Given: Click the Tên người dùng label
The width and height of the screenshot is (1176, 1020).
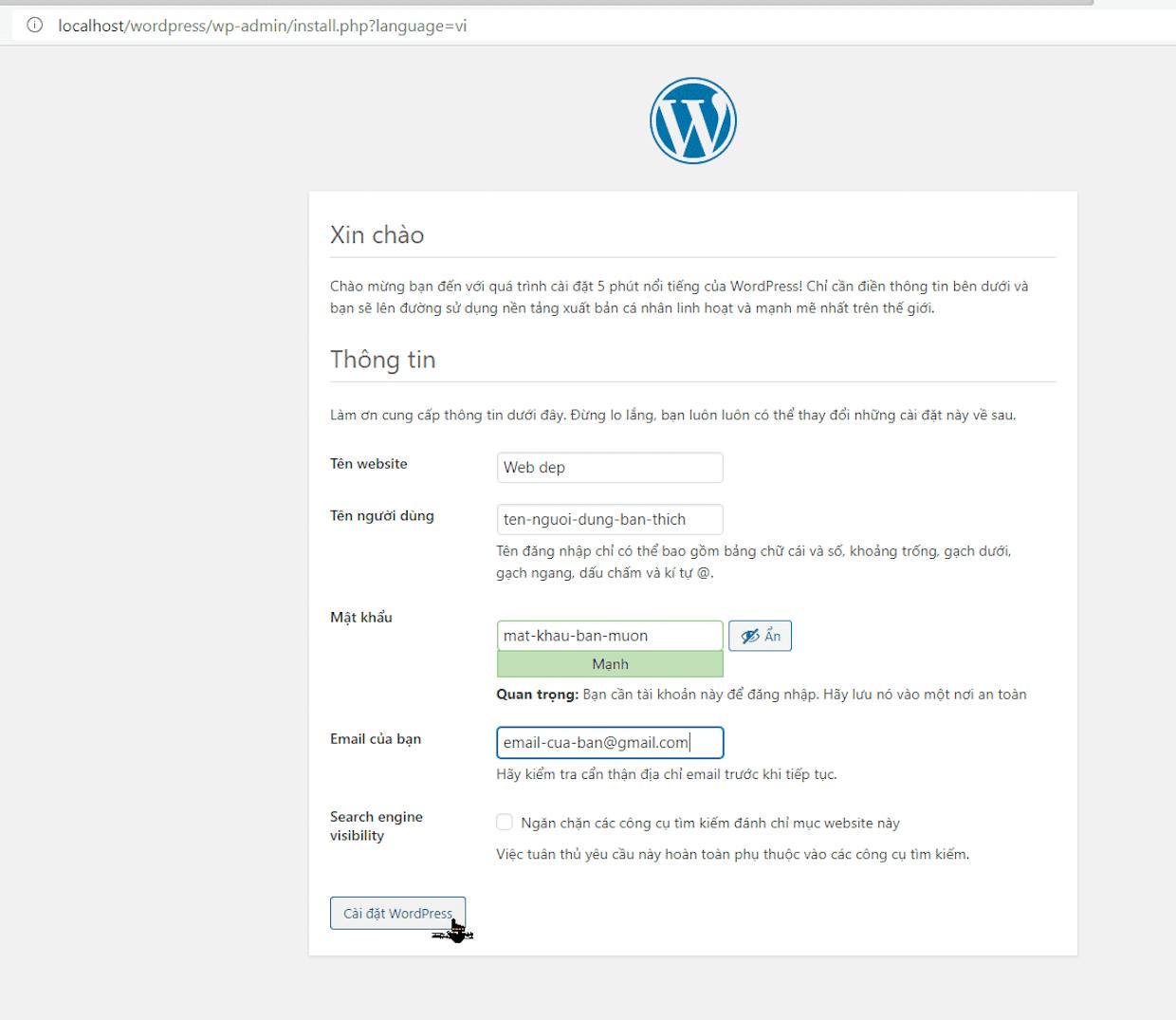Looking at the screenshot, I should [382, 516].
